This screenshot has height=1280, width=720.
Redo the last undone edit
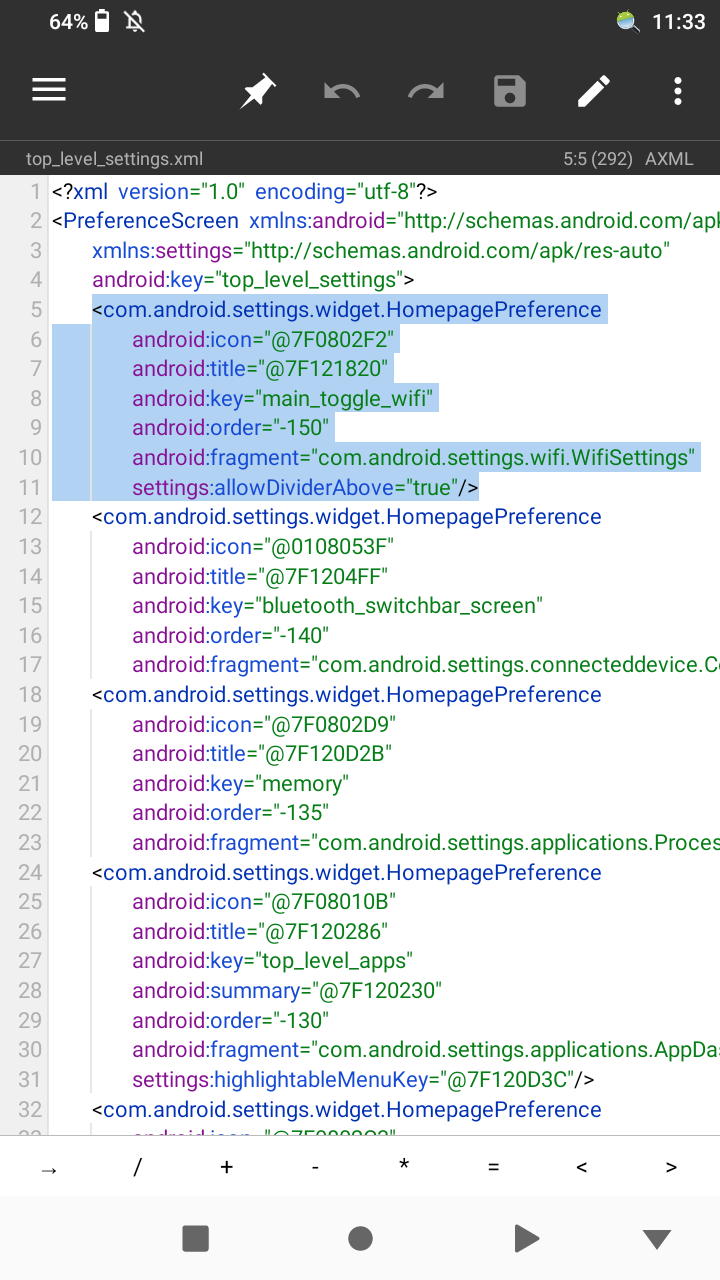pos(426,92)
